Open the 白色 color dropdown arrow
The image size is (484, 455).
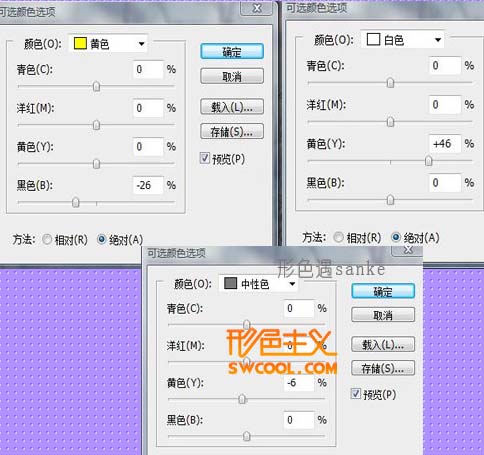coord(438,40)
